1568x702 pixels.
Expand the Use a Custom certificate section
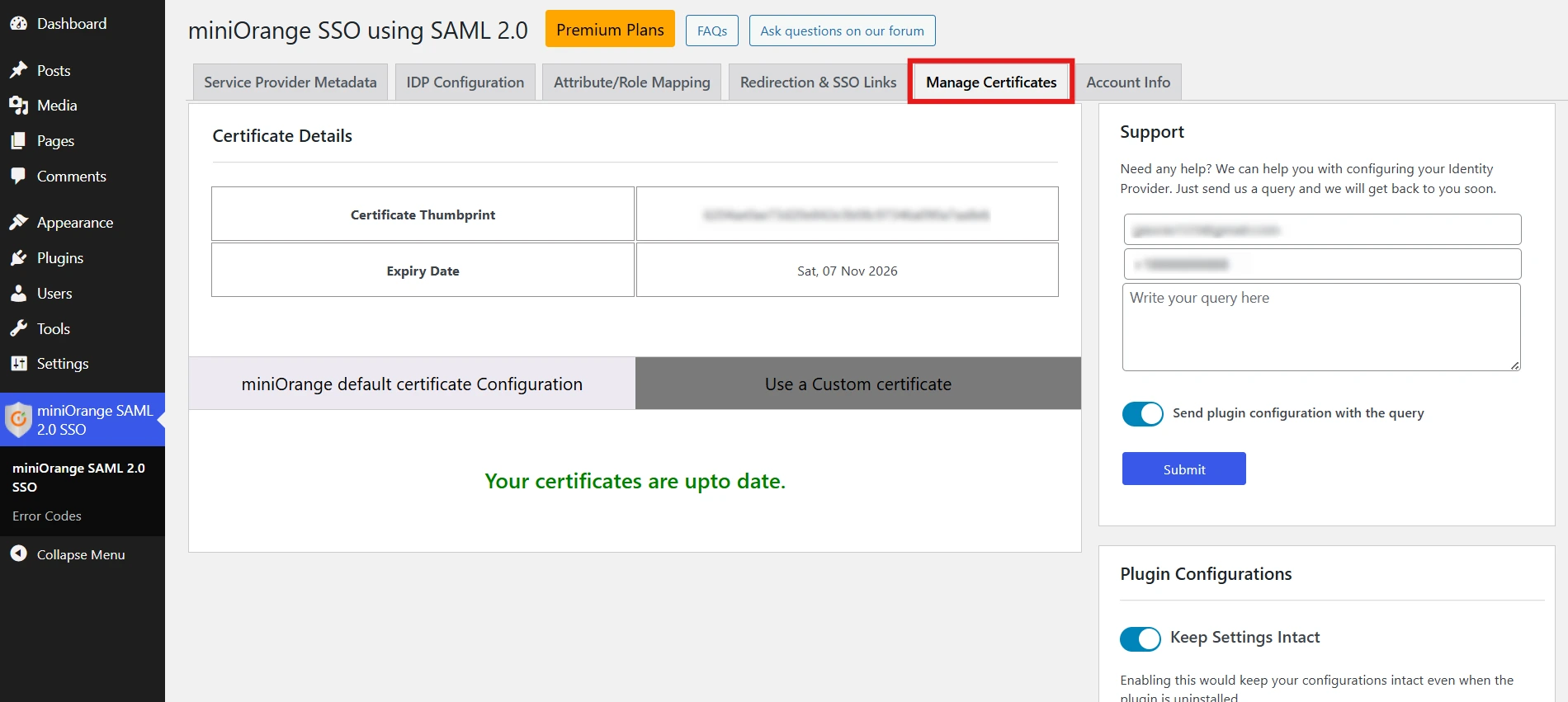click(857, 384)
